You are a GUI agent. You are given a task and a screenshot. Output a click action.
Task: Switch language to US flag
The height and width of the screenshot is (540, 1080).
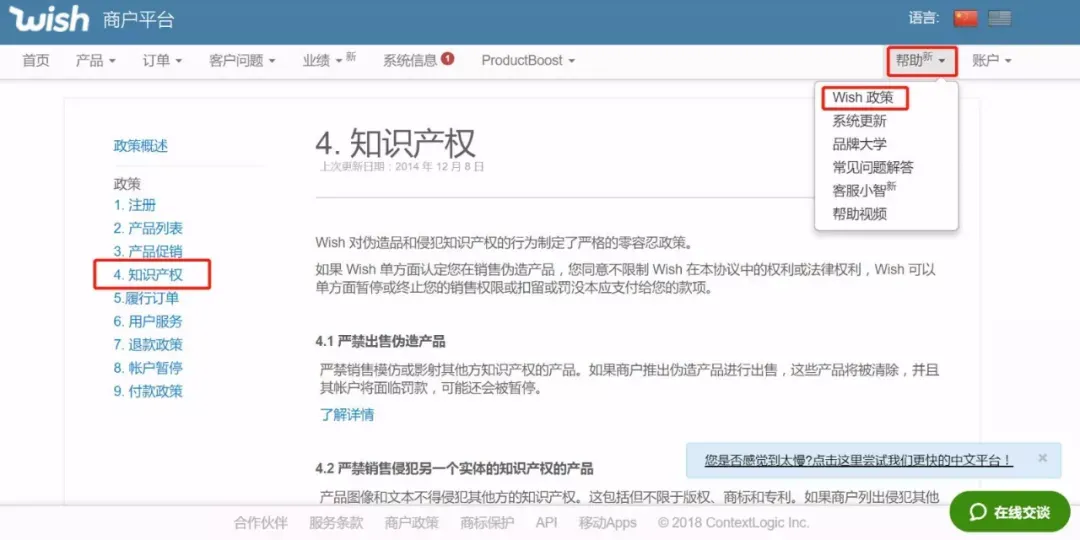pos(999,19)
